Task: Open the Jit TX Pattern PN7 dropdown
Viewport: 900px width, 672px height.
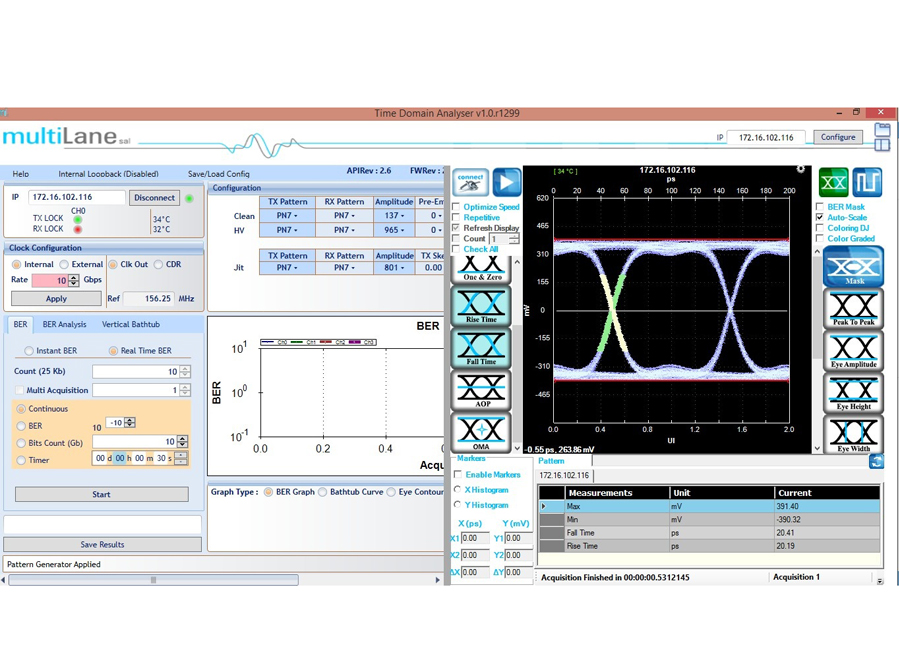Action: click(287, 268)
